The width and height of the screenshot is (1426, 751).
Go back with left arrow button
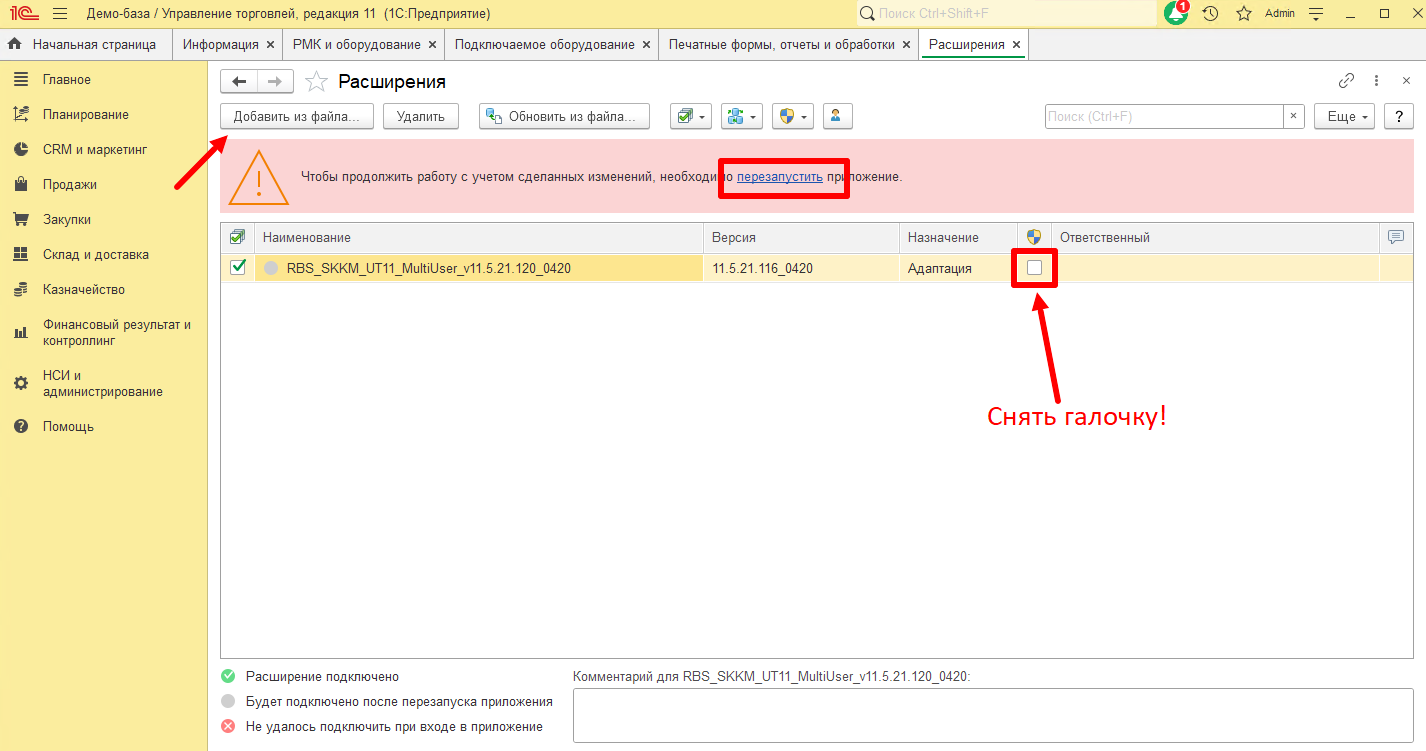coord(239,81)
